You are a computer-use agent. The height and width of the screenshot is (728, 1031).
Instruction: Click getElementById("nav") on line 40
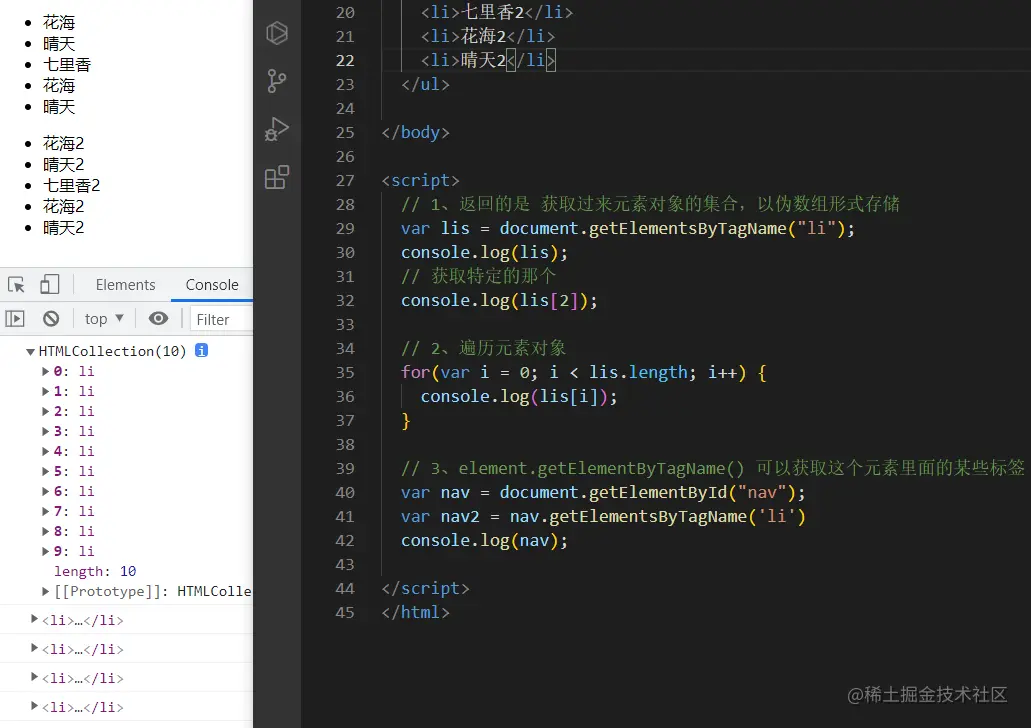692,493
